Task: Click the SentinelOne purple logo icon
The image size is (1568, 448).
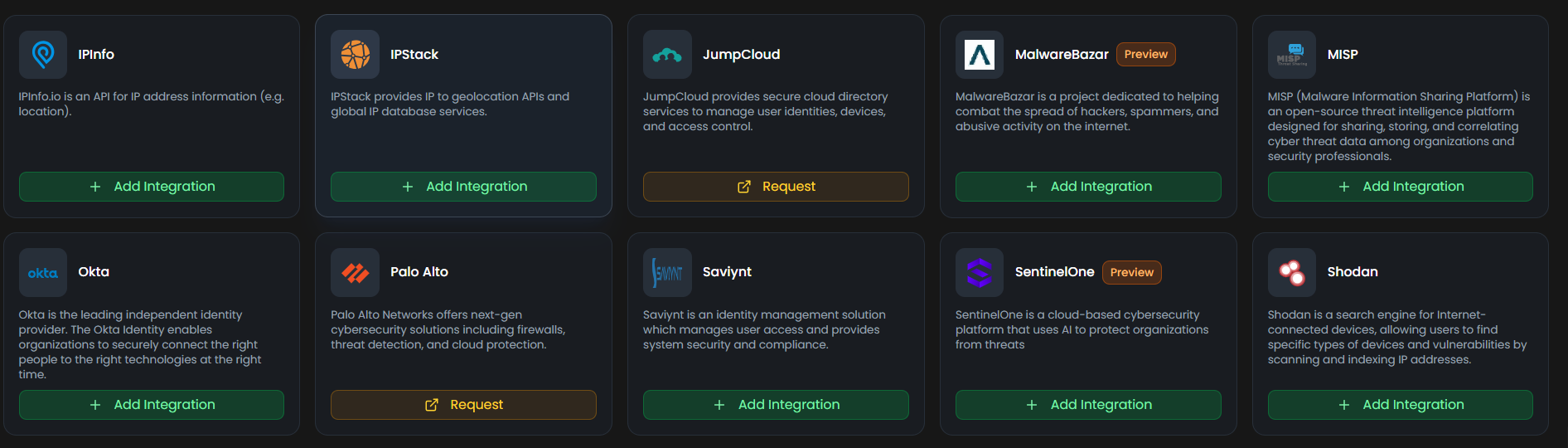Action: (980, 272)
